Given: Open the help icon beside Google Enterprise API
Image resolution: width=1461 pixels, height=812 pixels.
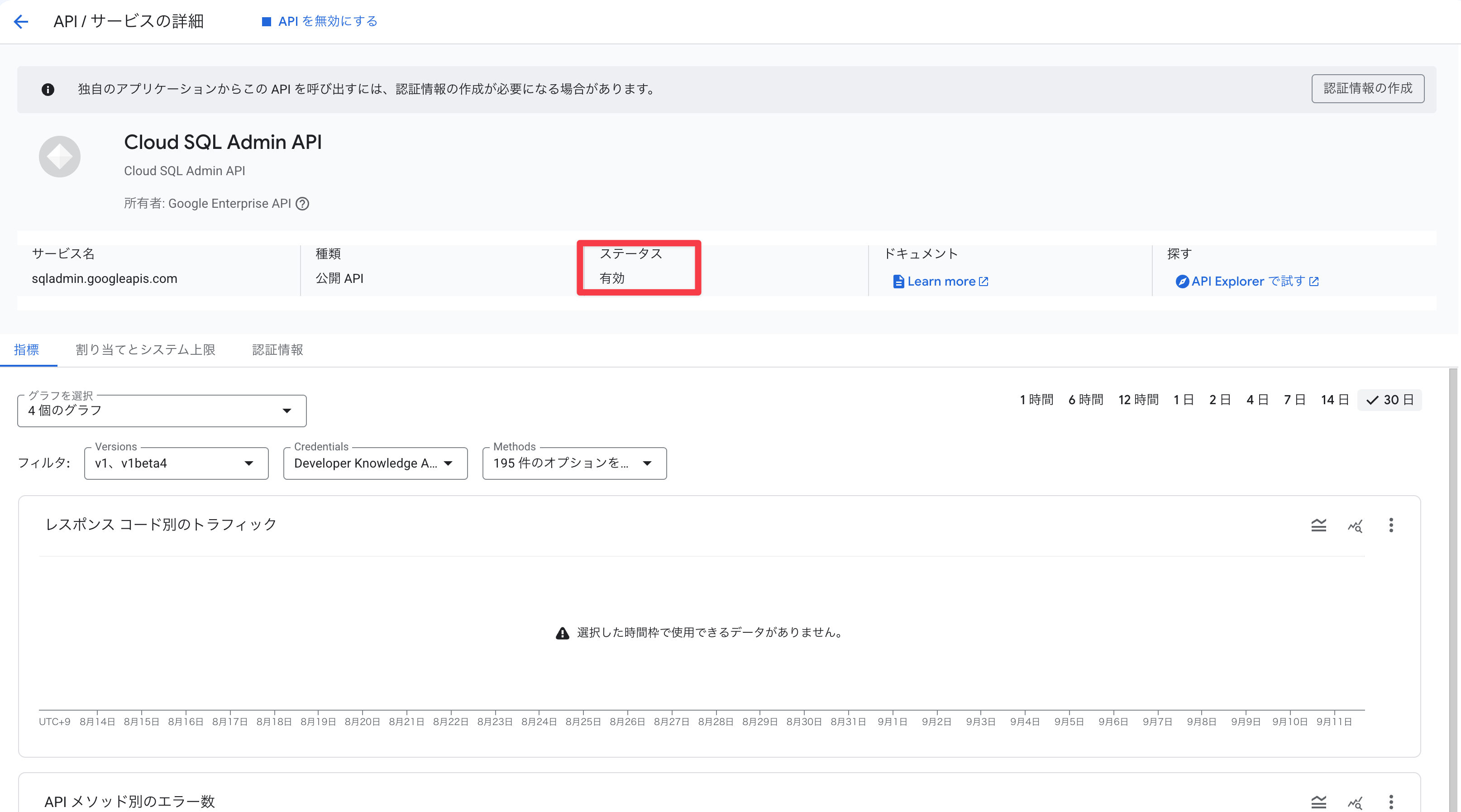Looking at the screenshot, I should (303, 204).
